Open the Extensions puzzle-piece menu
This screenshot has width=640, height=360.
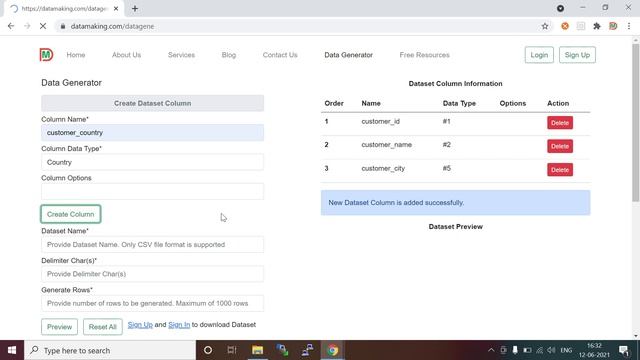[597, 26]
